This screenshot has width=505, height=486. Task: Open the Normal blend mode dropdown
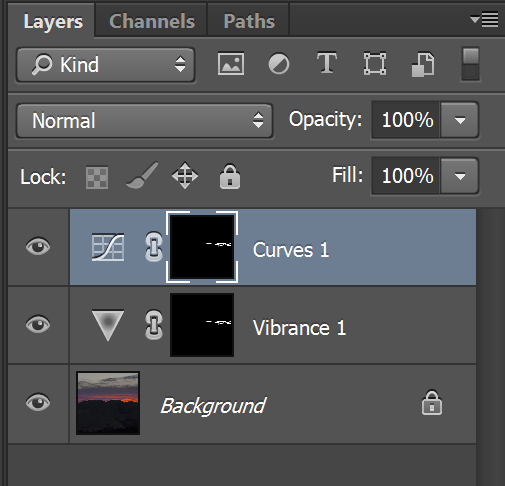click(x=144, y=121)
